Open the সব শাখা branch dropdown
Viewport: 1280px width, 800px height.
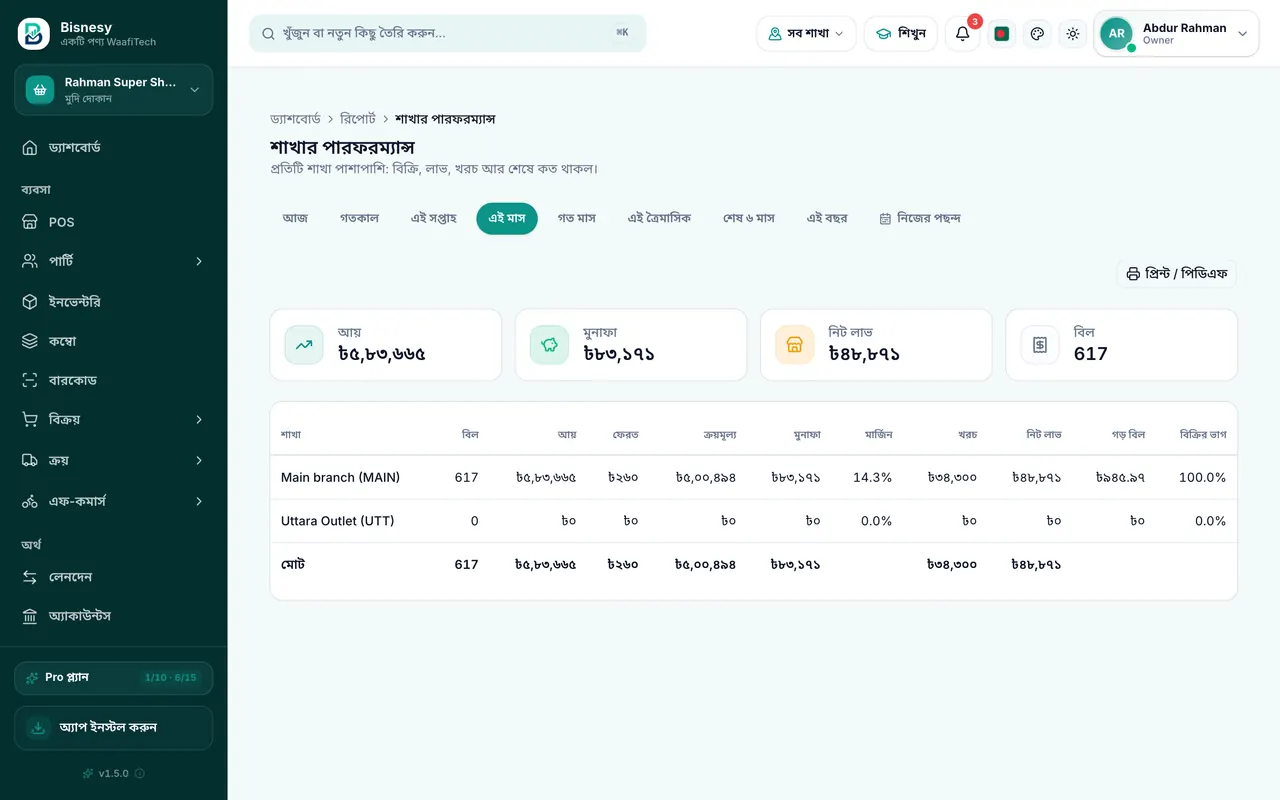[806, 34]
